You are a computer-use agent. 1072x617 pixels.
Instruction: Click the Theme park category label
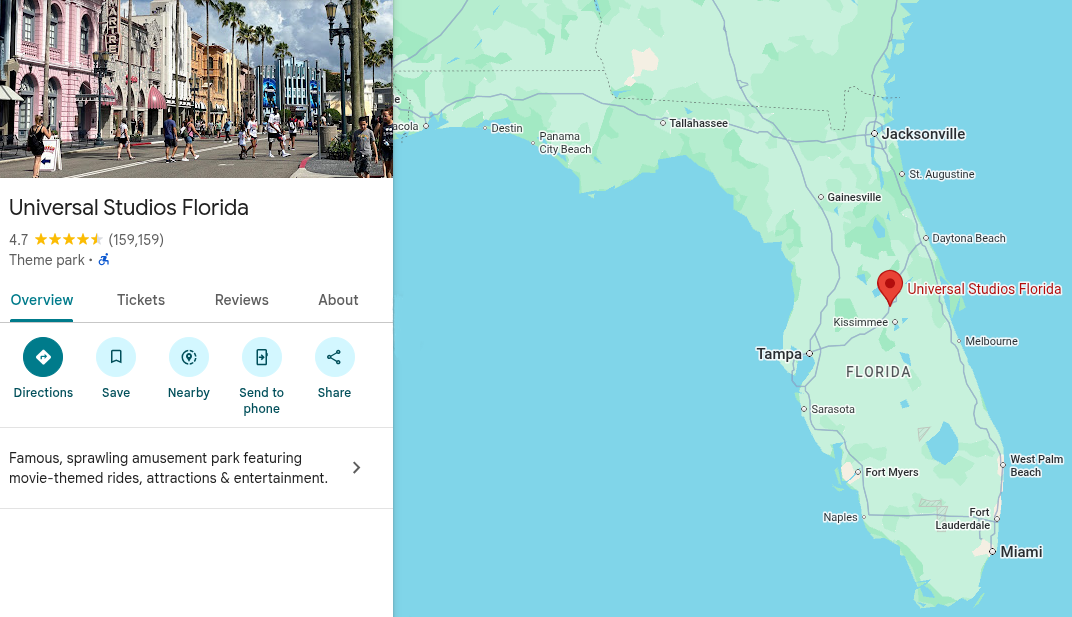(x=46, y=260)
